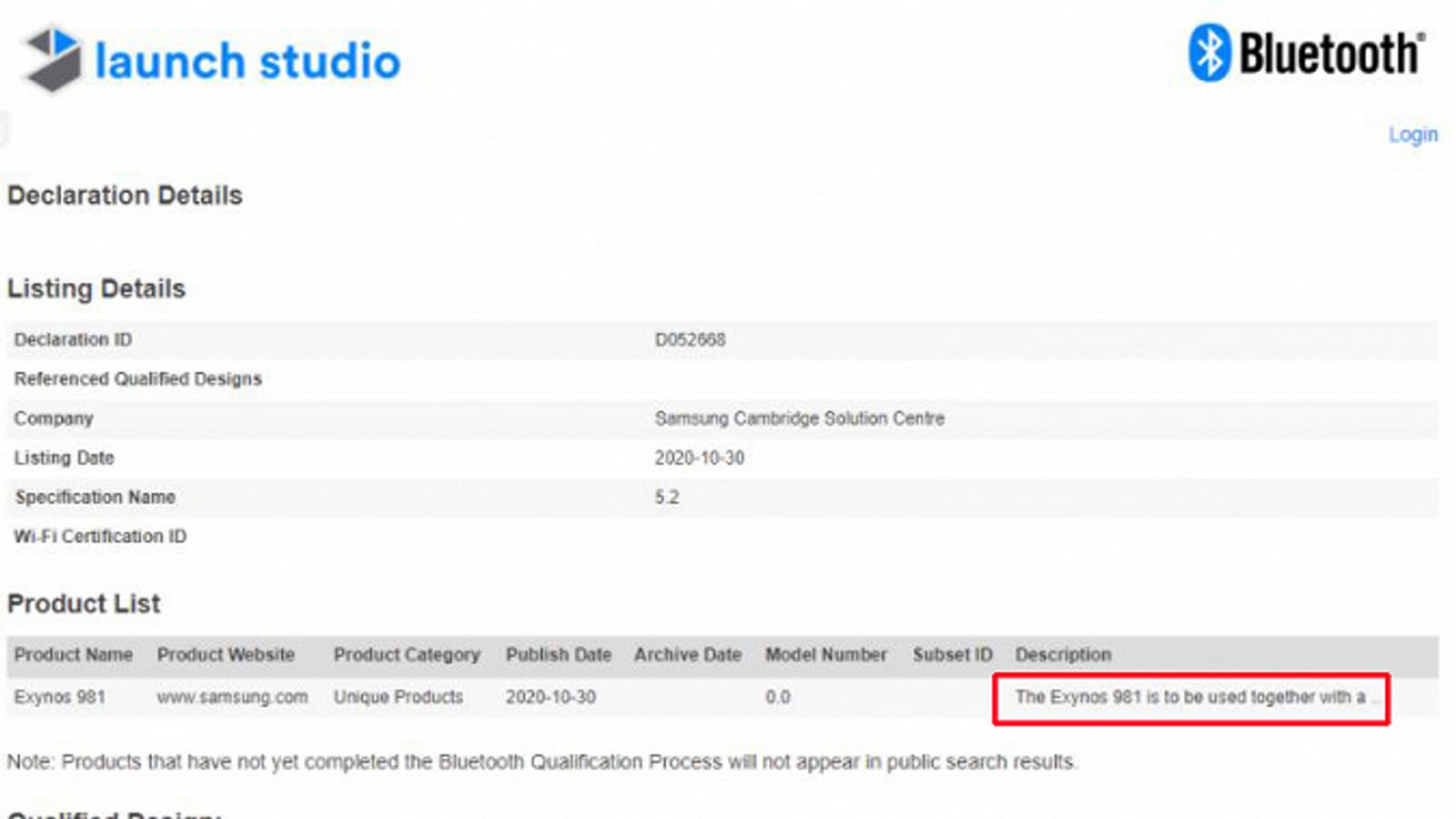Click the Listing Date value 2020-10-30
Image resolution: width=1456 pixels, height=819 pixels.
tap(699, 458)
